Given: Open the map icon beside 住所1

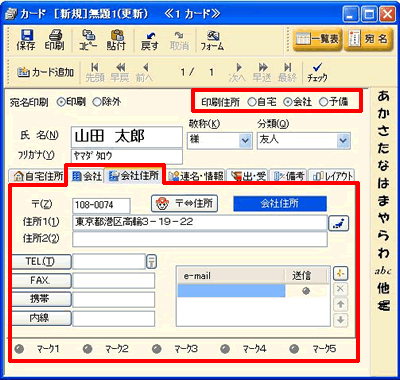Looking at the screenshot, I should click(339, 223).
